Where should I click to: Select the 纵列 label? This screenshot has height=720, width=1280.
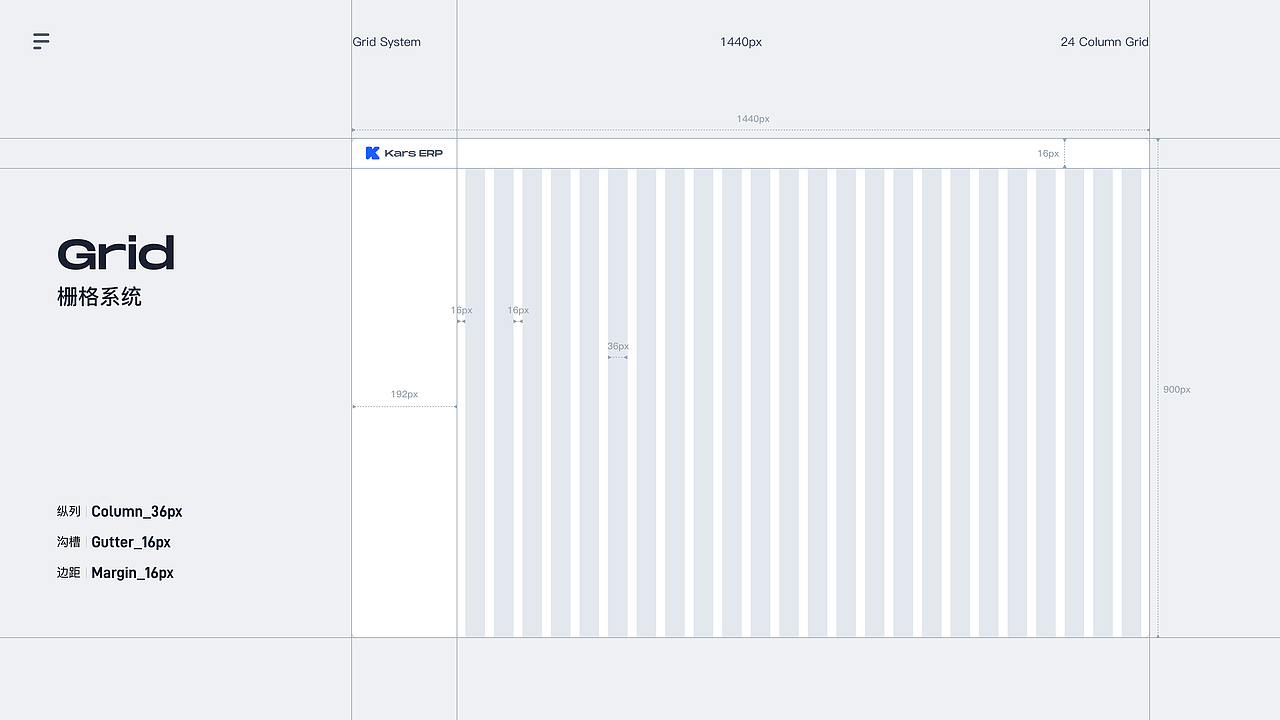[x=69, y=511]
